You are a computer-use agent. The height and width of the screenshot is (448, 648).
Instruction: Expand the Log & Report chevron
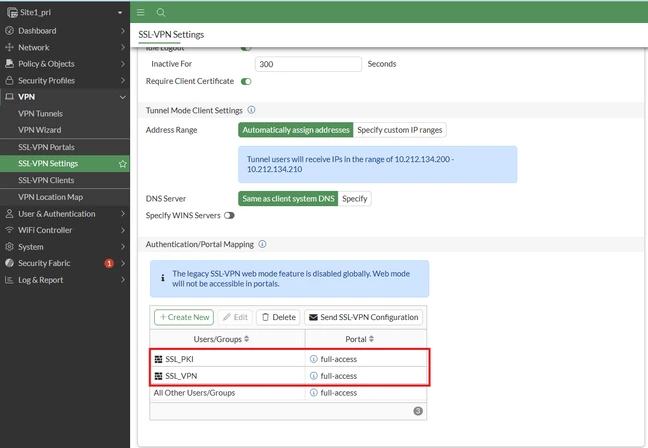123,280
